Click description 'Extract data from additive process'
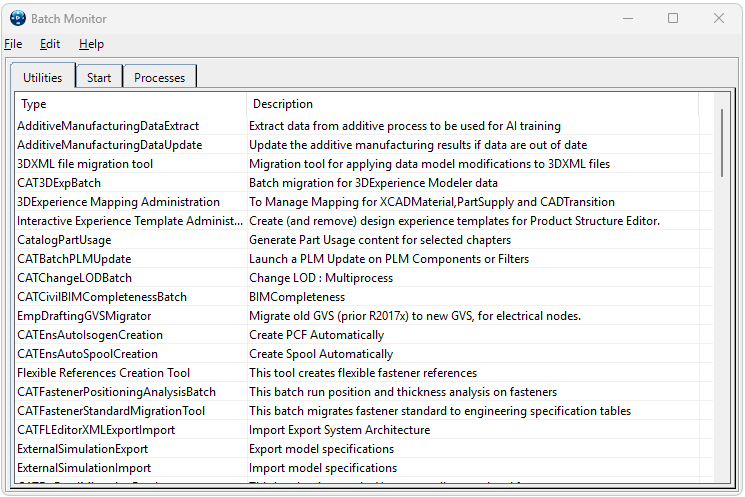This screenshot has width=745, height=497. [405, 126]
